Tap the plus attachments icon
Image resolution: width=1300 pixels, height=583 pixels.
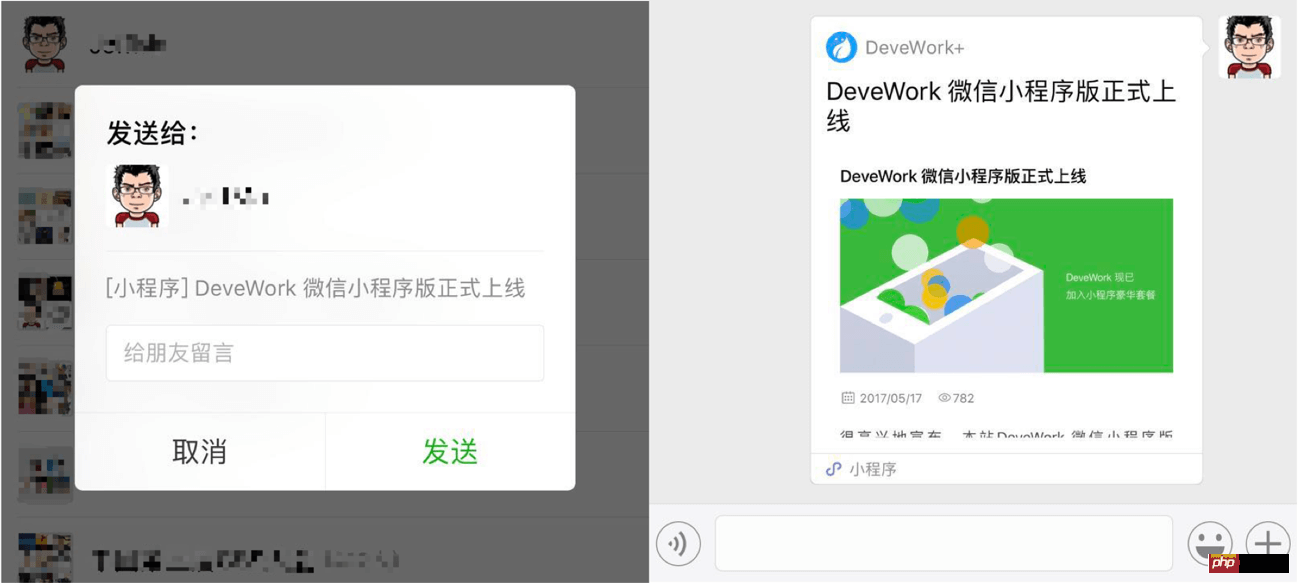1267,544
